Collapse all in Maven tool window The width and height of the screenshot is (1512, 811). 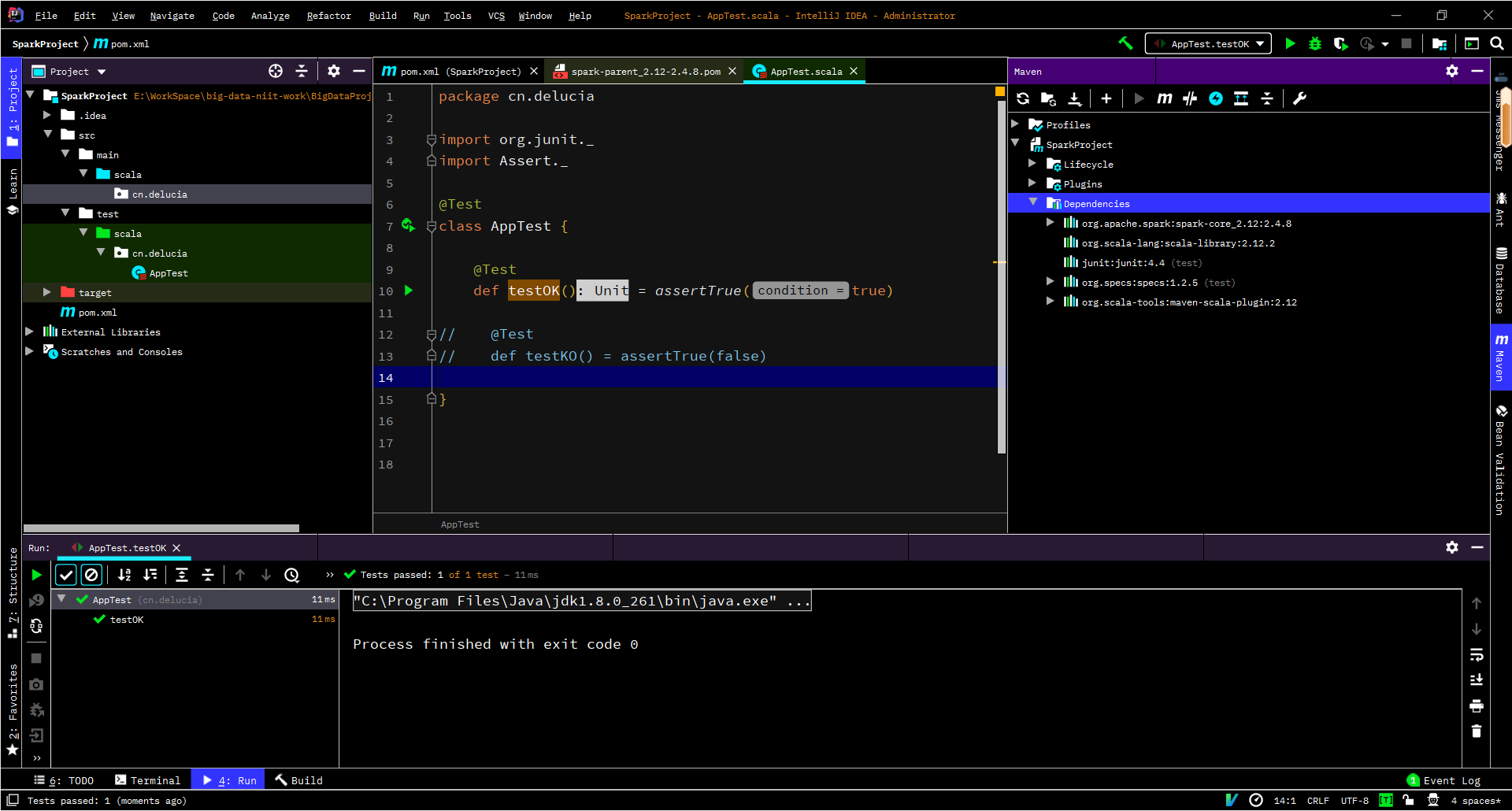(1267, 98)
